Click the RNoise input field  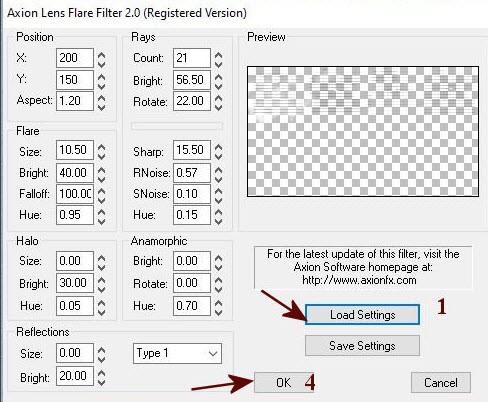click(192, 173)
